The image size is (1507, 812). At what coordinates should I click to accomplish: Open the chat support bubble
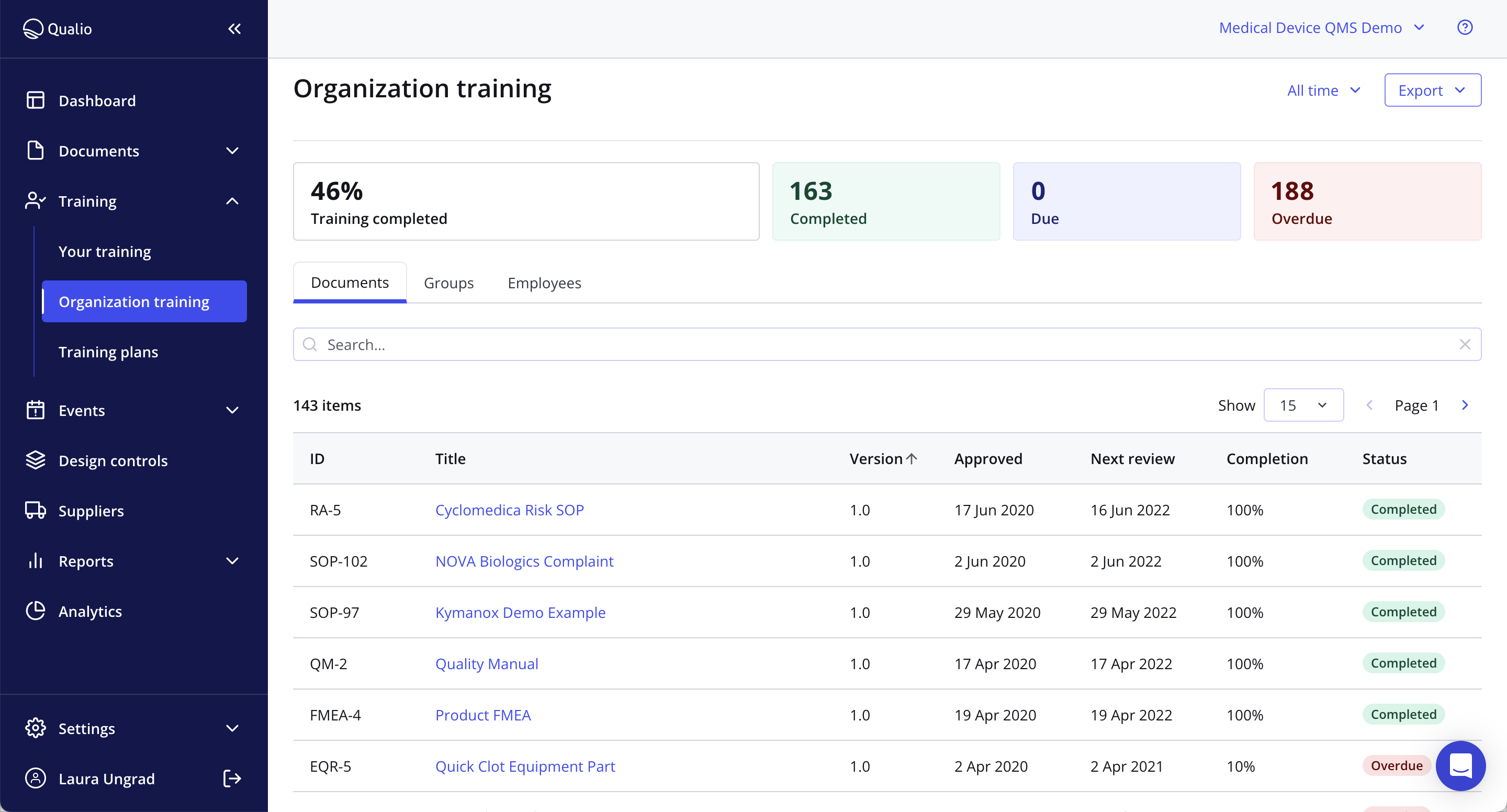[1461, 766]
